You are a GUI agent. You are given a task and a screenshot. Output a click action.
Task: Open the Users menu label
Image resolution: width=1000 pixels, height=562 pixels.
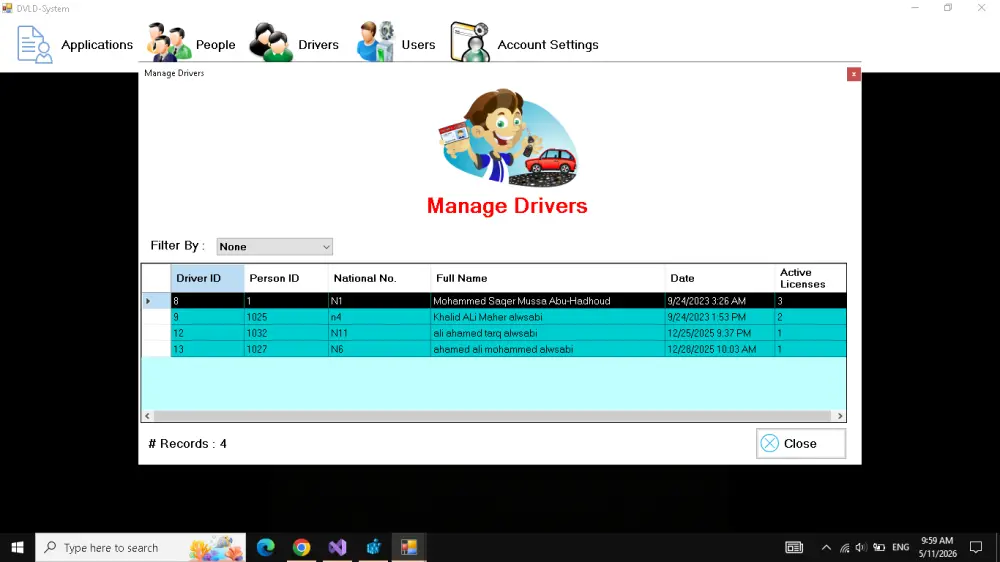tap(418, 45)
